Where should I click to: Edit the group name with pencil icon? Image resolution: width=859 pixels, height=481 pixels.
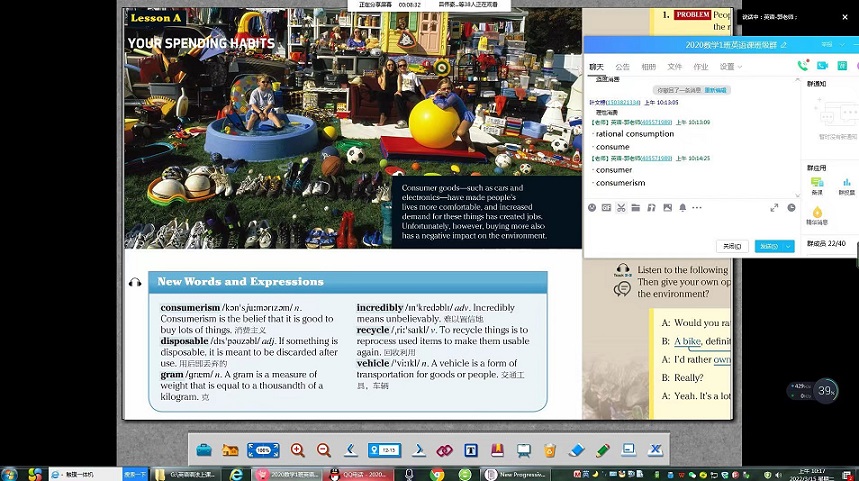pos(783,45)
